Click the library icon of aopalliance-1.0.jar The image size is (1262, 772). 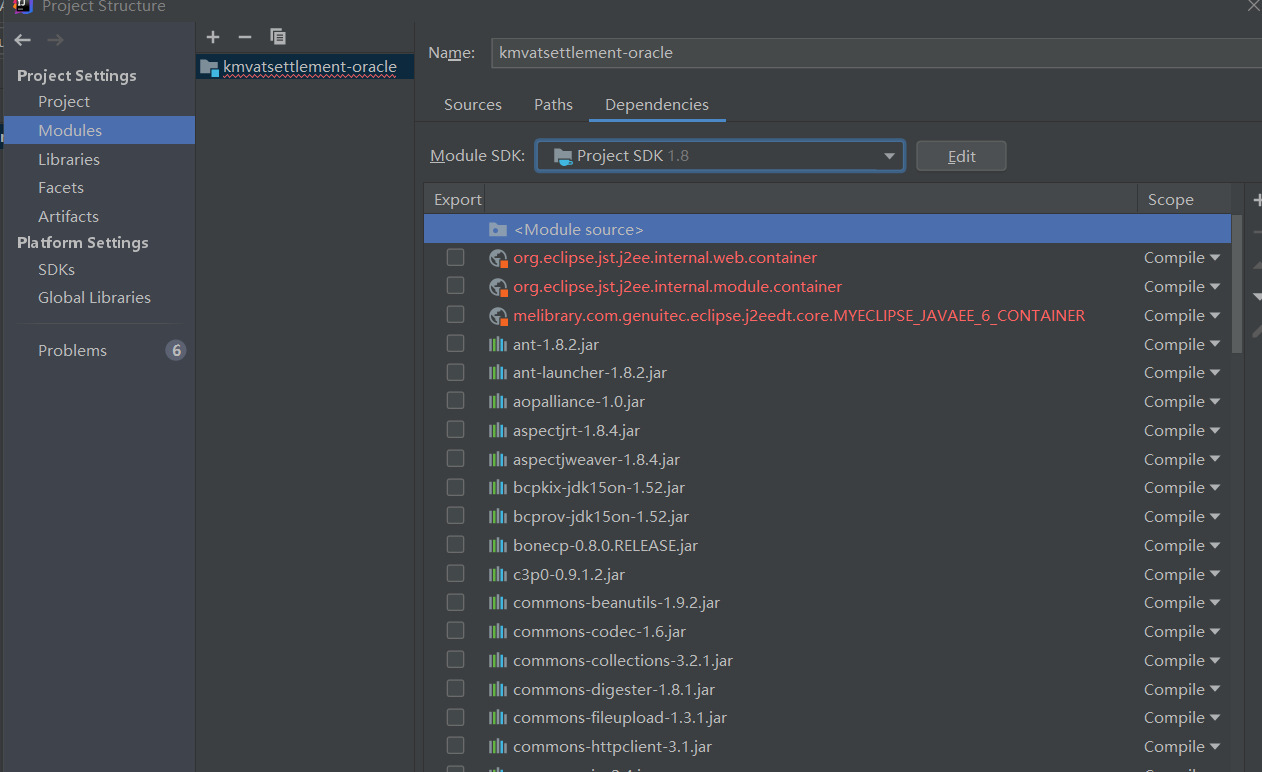pos(498,401)
